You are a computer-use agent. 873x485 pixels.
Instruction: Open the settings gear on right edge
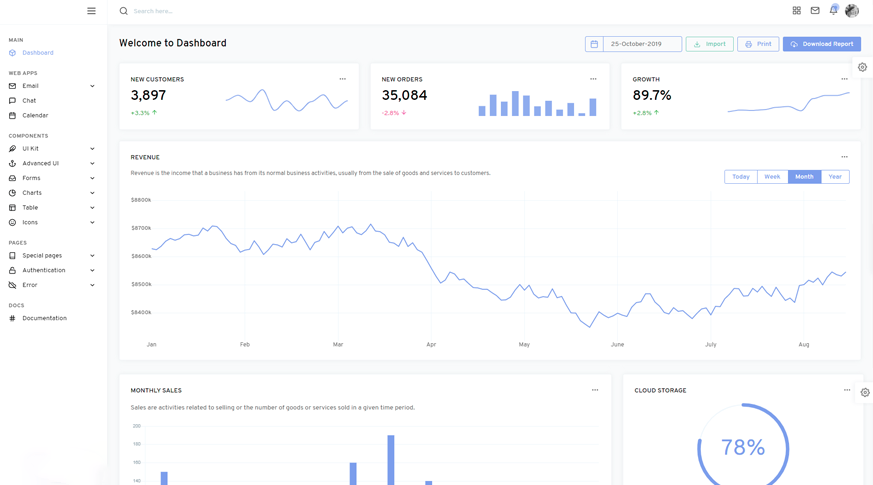pos(862,67)
